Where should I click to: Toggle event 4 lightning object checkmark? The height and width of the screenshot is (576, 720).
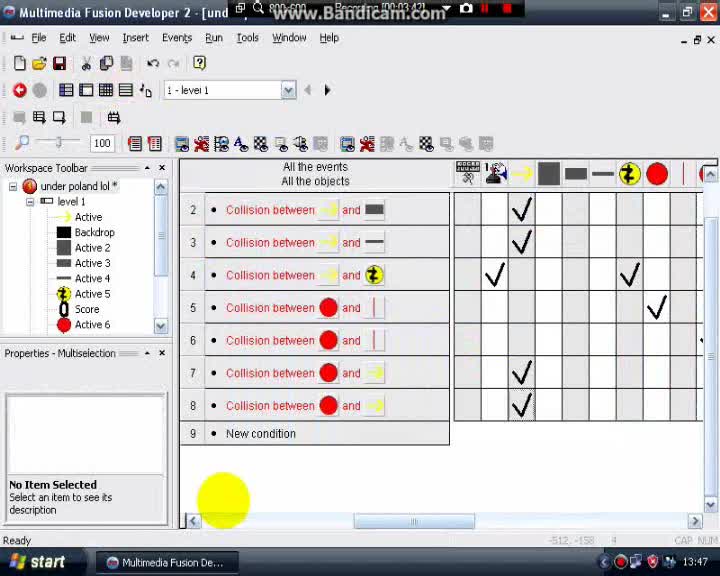[630, 274]
